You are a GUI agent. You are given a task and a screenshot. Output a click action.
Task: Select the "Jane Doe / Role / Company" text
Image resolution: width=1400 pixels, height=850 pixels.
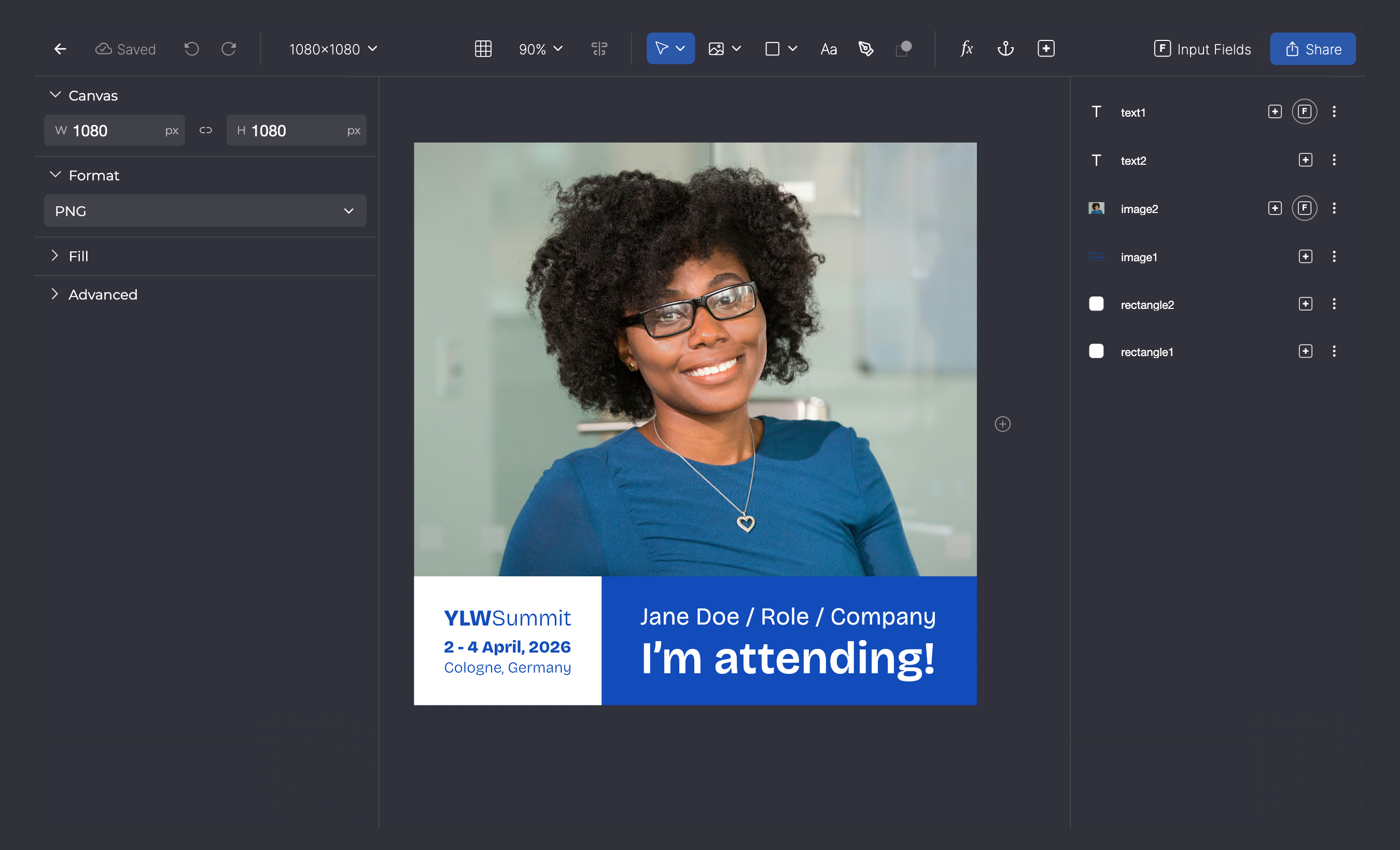[x=788, y=617]
